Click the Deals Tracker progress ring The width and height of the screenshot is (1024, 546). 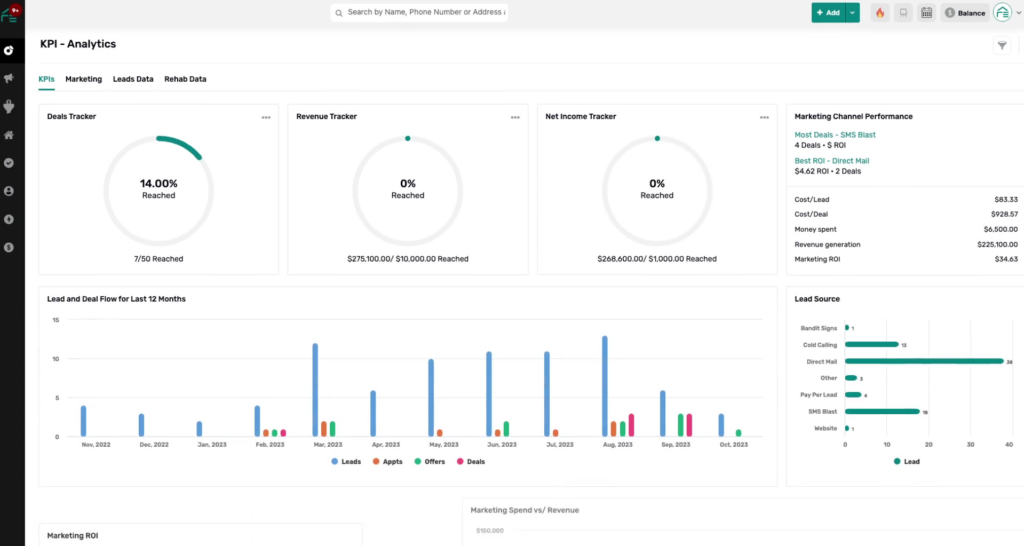pos(159,191)
